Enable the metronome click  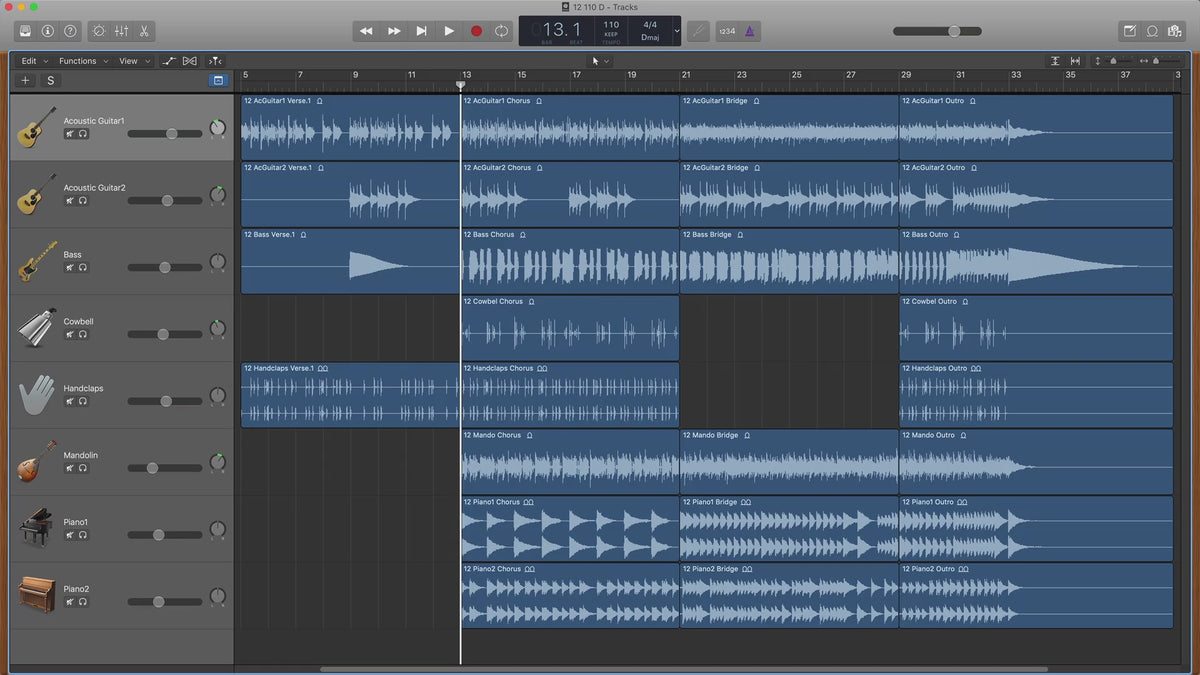click(x=750, y=31)
